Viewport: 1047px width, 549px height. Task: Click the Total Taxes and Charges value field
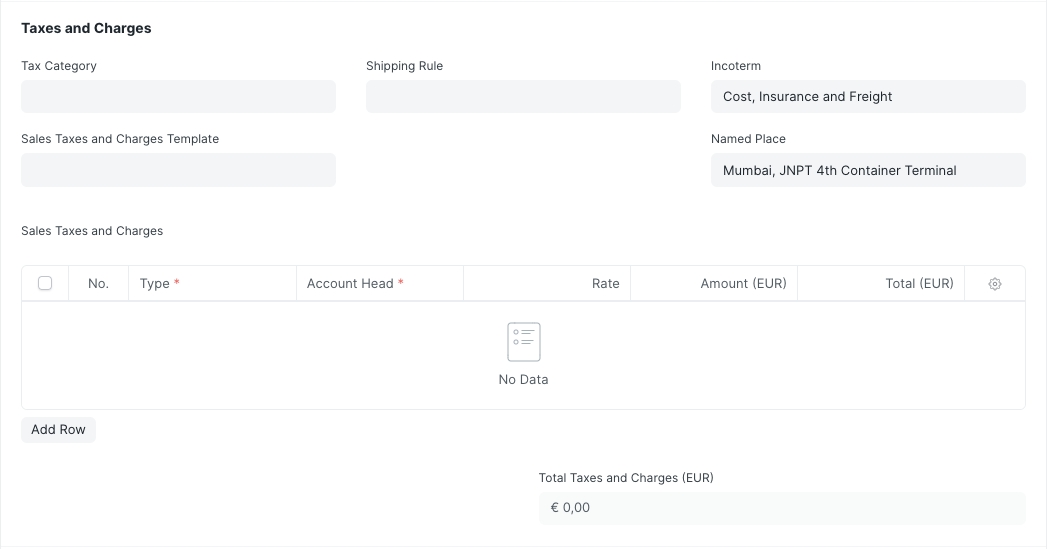pos(781,508)
